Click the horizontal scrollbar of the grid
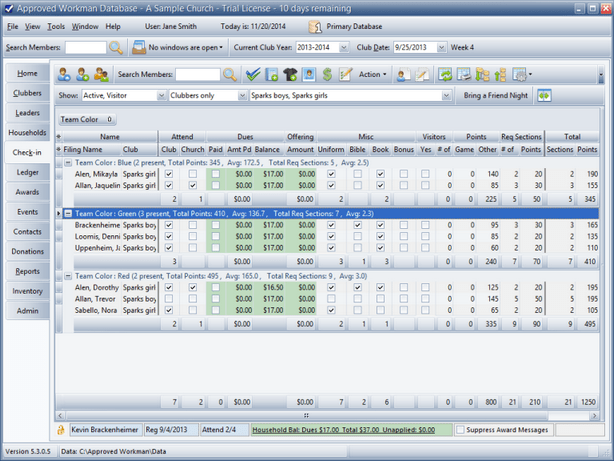The height and width of the screenshot is (461, 614). (x=307, y=415)
